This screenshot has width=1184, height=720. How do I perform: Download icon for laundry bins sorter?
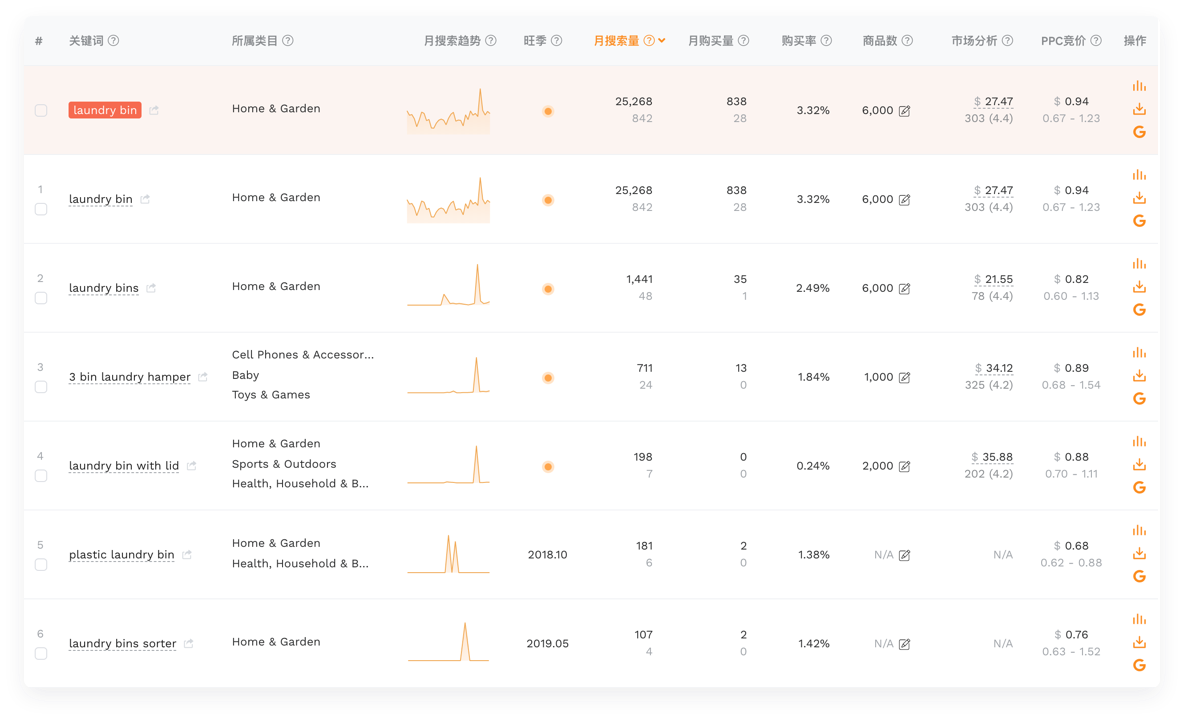(1139, 642)
